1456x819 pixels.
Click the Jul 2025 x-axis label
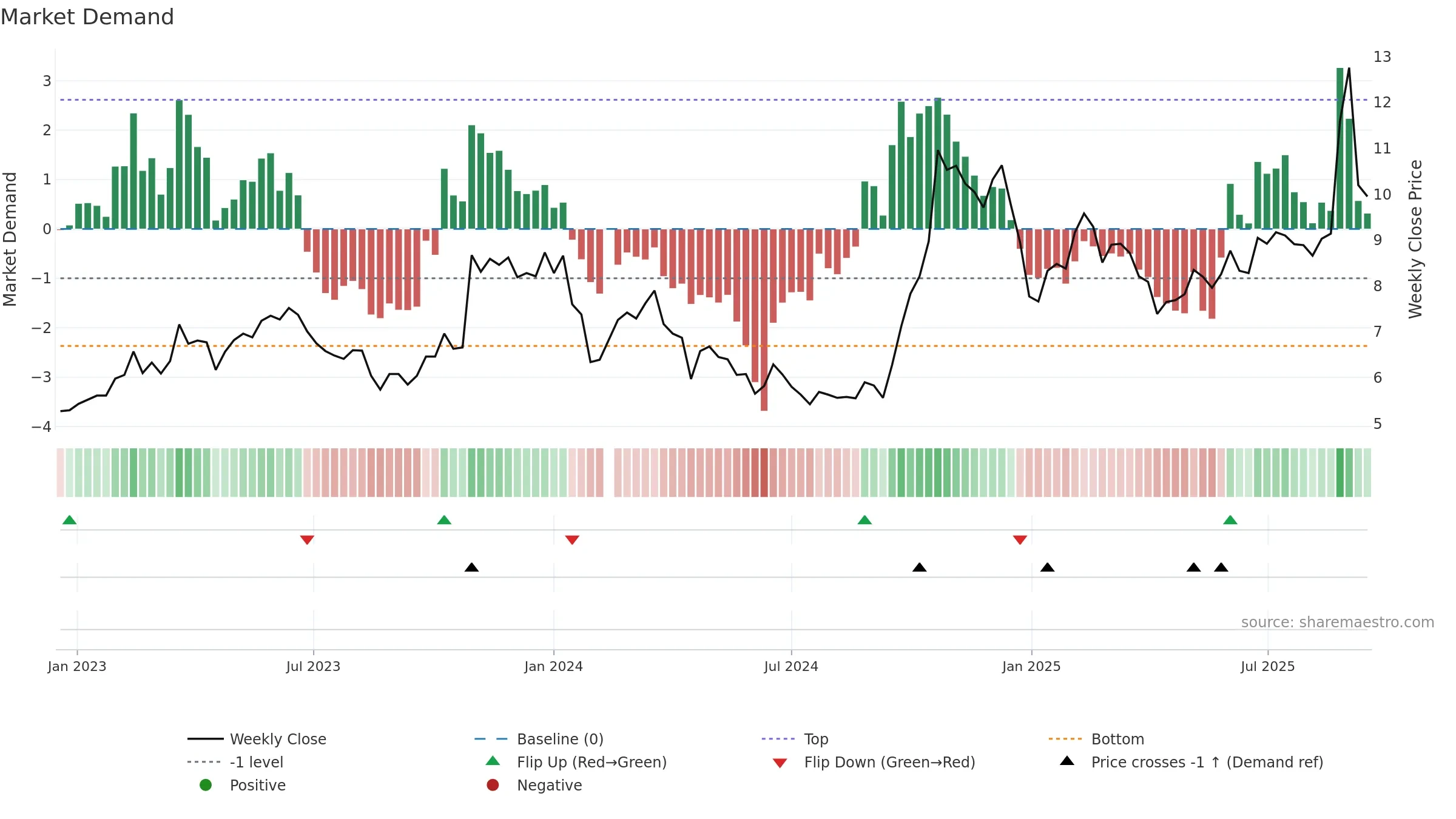coord(1268,667)
